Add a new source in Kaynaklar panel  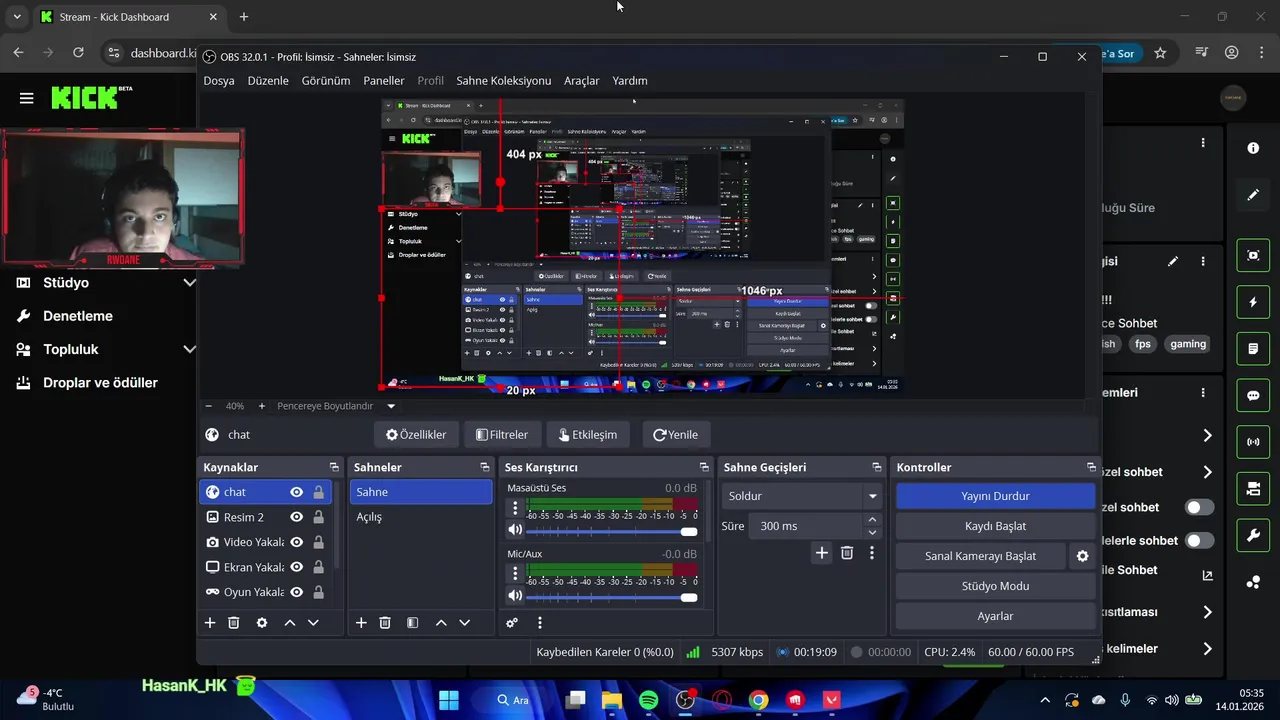pos(210,622)
